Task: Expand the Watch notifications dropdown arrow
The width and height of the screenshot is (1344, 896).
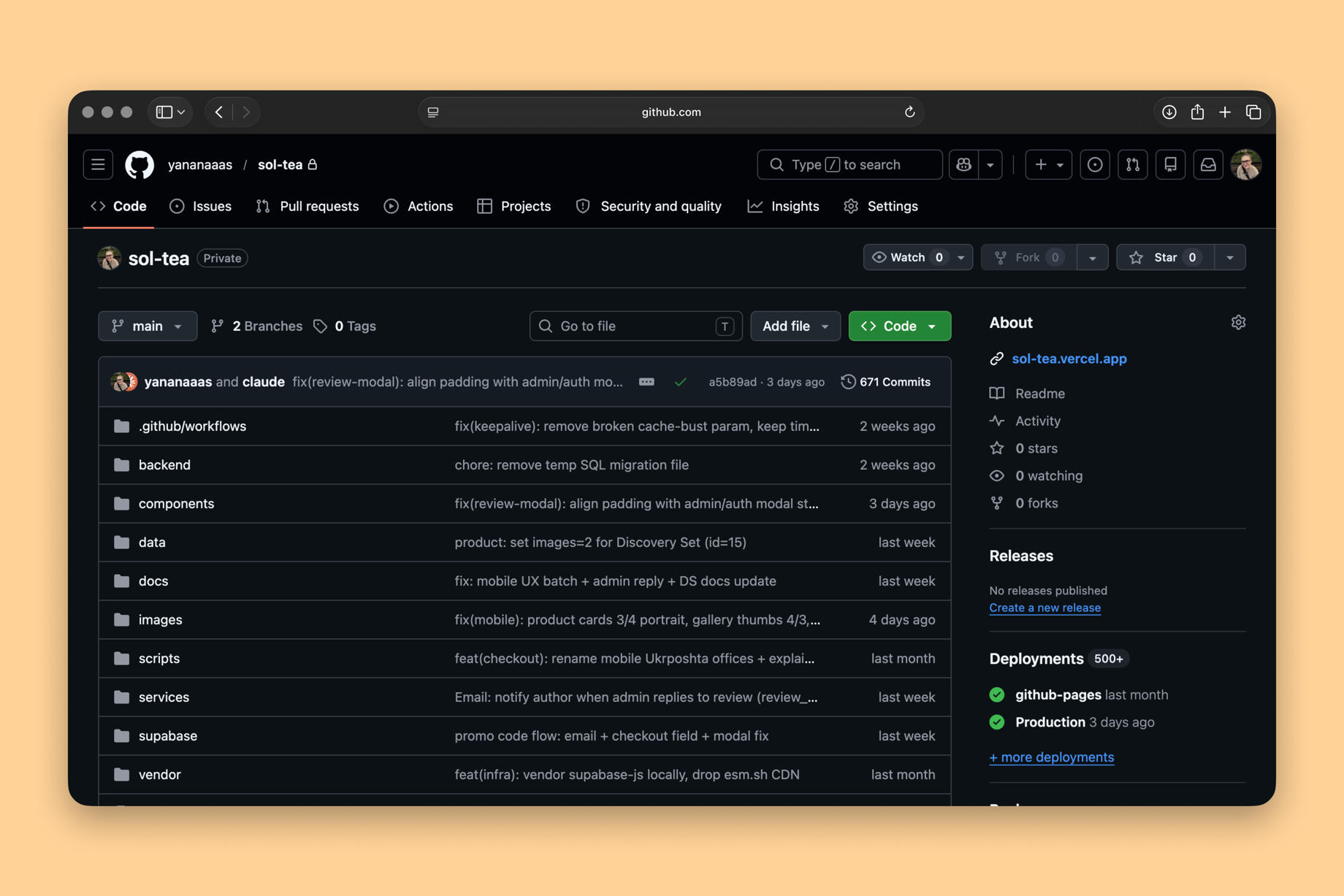Action: (x=961, y=257)
